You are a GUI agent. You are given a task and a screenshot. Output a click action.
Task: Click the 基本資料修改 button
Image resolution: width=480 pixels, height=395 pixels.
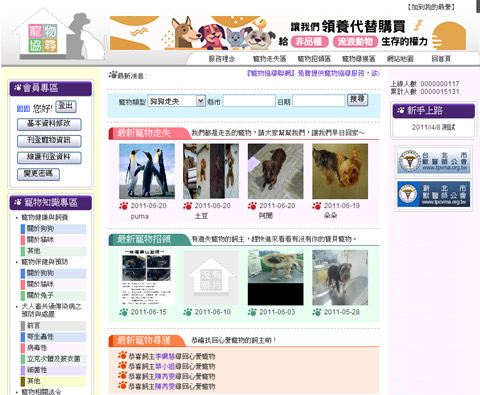tap(49, 124)
